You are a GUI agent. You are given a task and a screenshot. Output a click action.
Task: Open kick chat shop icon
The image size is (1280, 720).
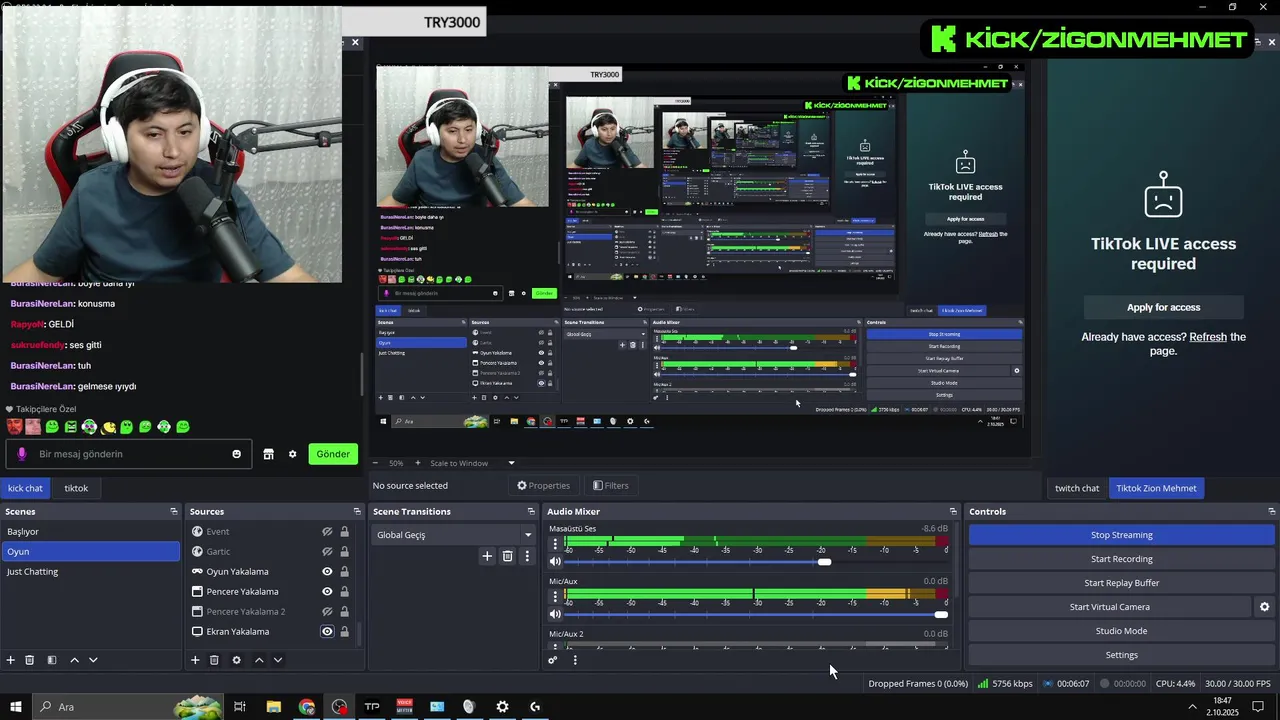coord(268,454)
